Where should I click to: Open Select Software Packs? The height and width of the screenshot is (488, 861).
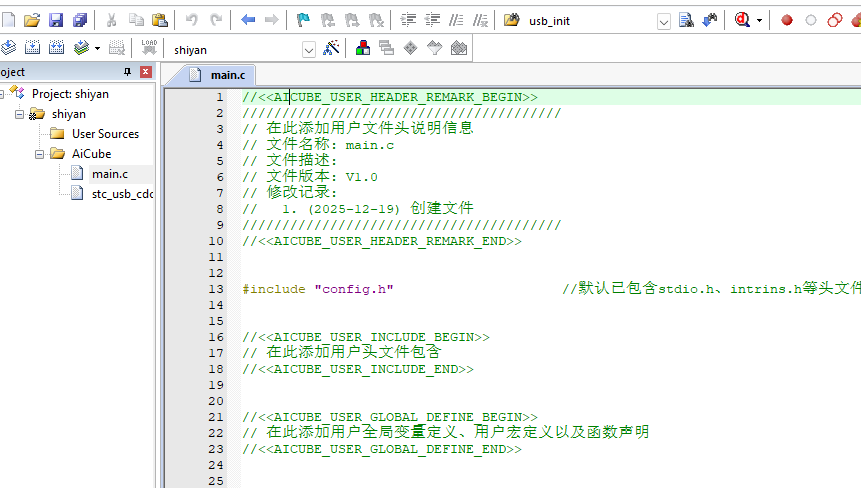[434, 48]
